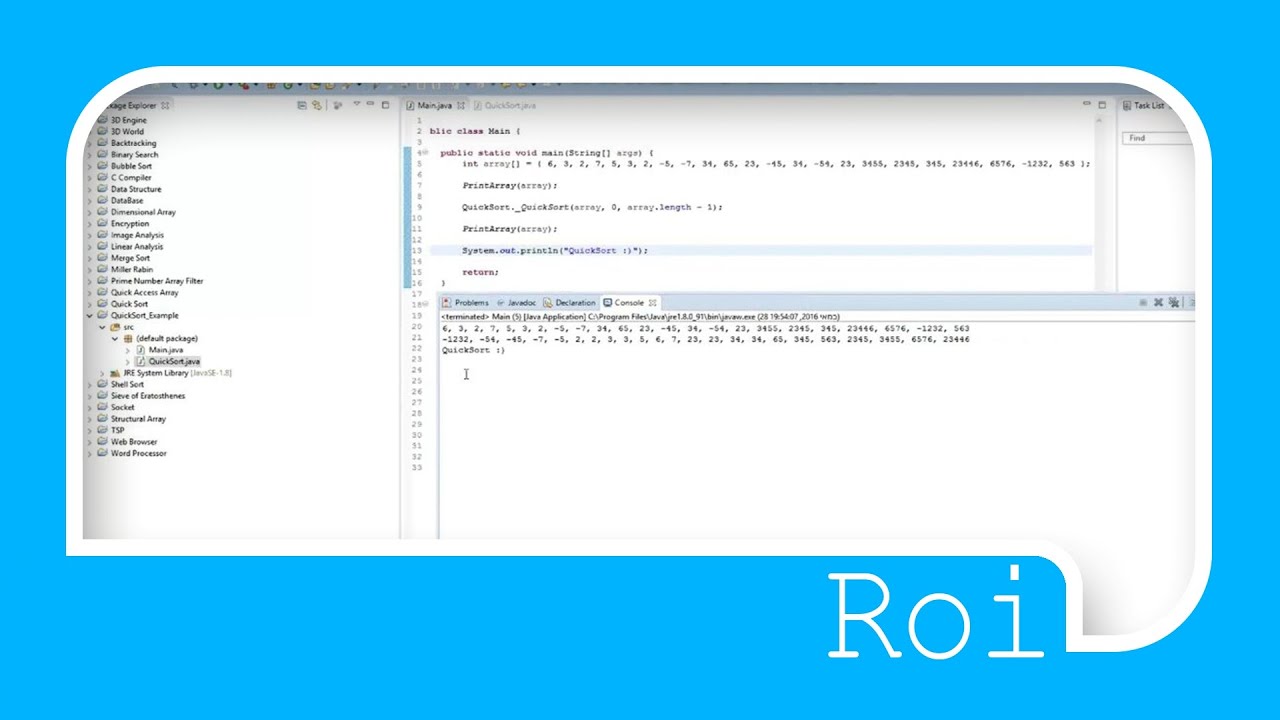Click the 3D Engine project folder icon
Screen dimensions: 1280x720
(x=102, y=120)
